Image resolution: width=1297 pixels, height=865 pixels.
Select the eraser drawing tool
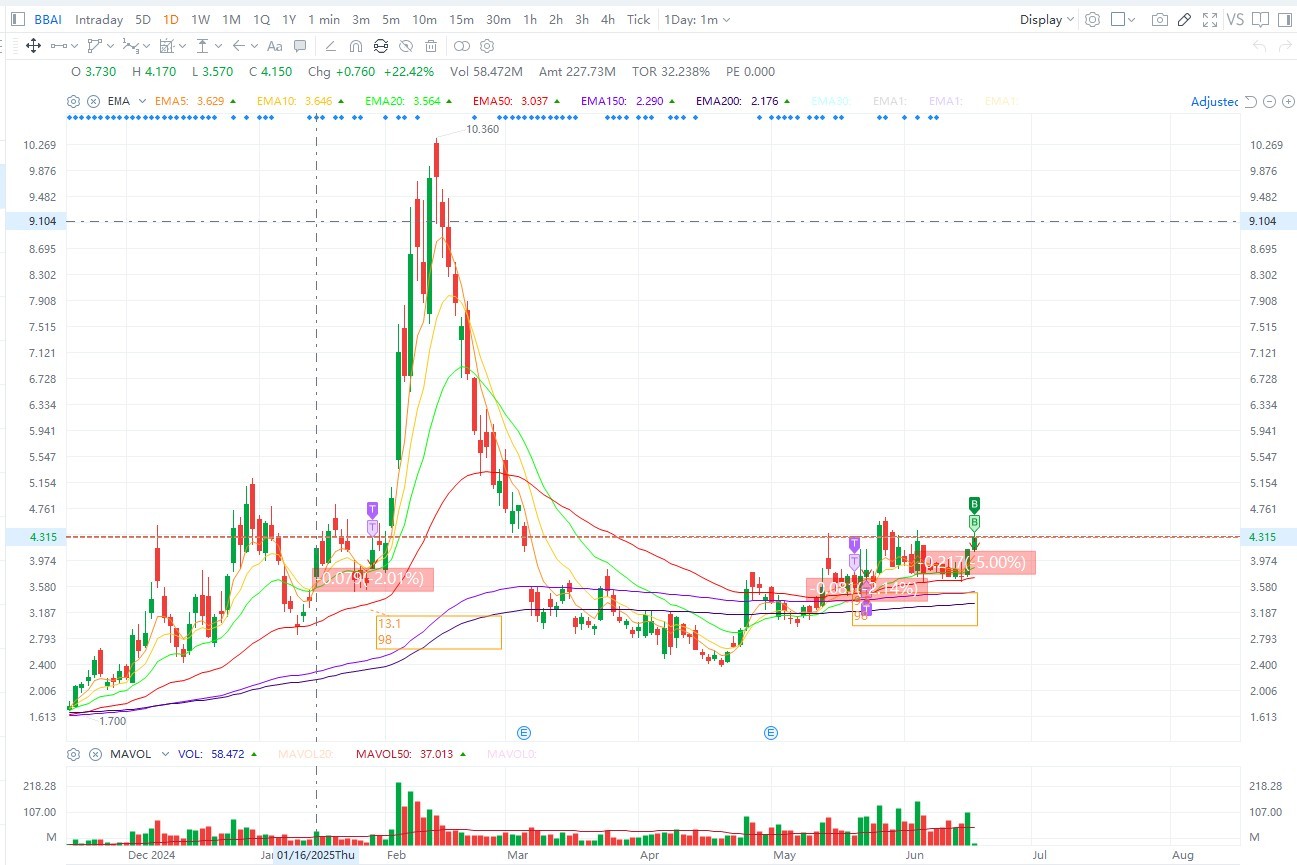pos(330,46)
